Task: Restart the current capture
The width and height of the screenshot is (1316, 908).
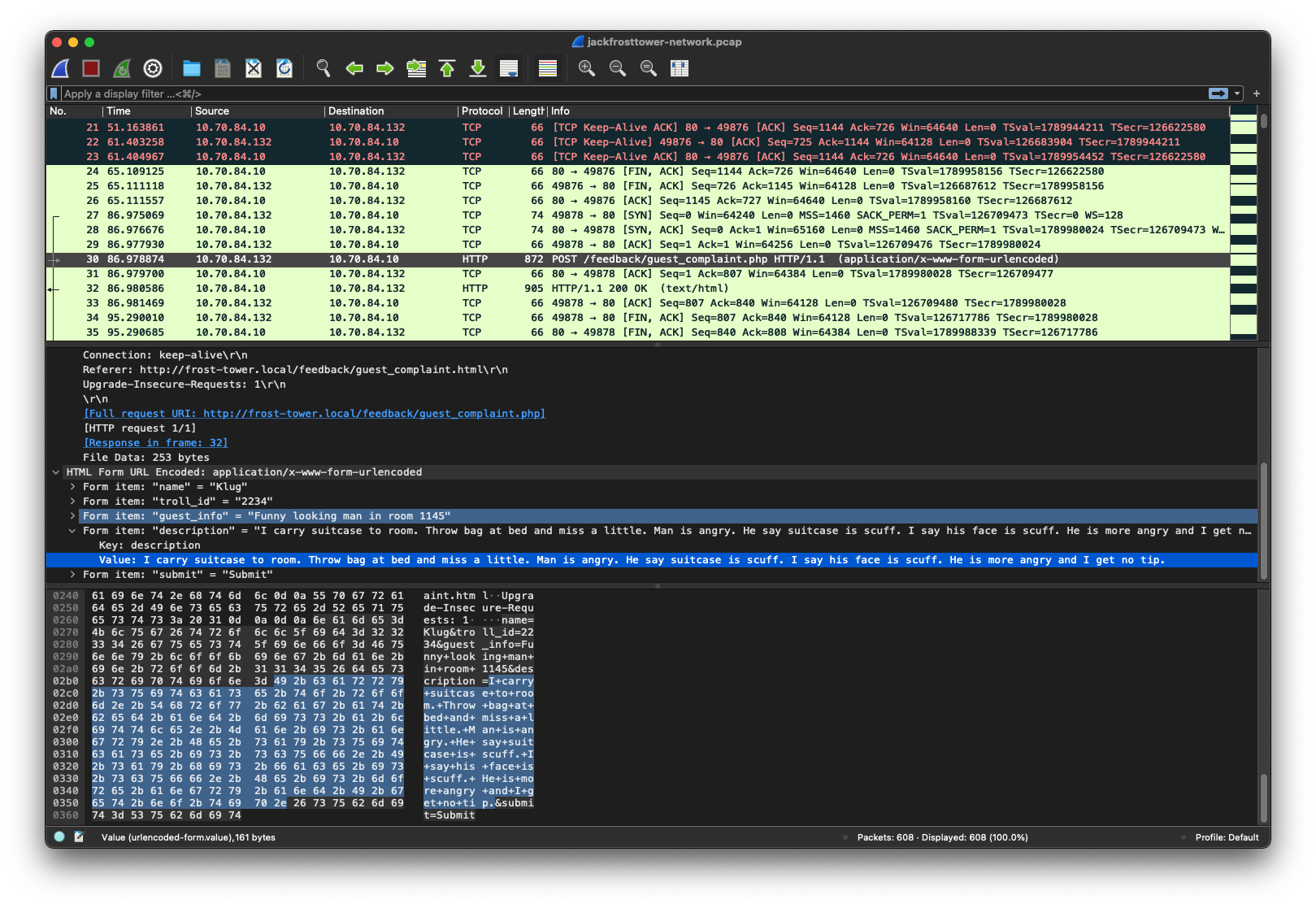Action: click(122, 68)
